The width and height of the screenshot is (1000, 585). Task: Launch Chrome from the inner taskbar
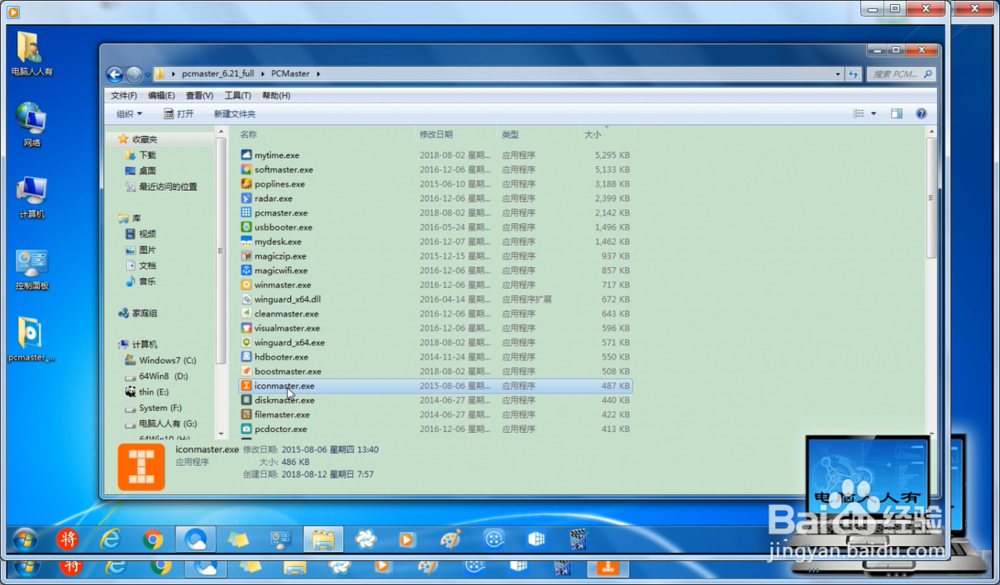click(152, 540)
